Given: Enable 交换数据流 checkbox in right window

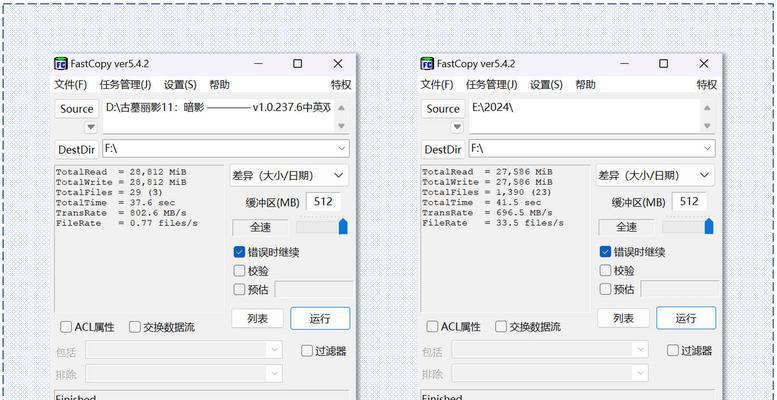Looking at the screenshot, I should [x=501, y=327].
